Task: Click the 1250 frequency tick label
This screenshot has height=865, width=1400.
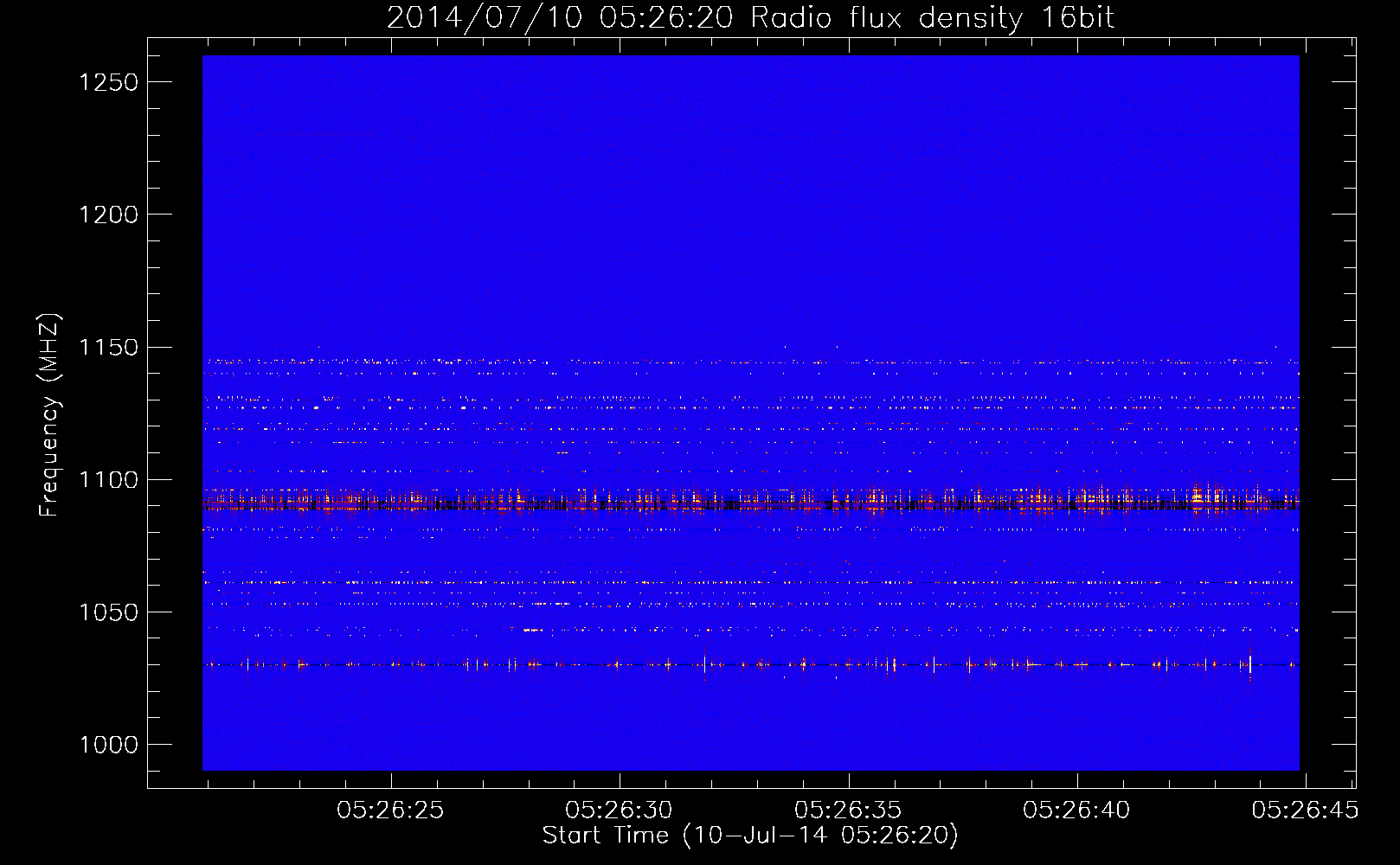Action: [x=108, y=82]
